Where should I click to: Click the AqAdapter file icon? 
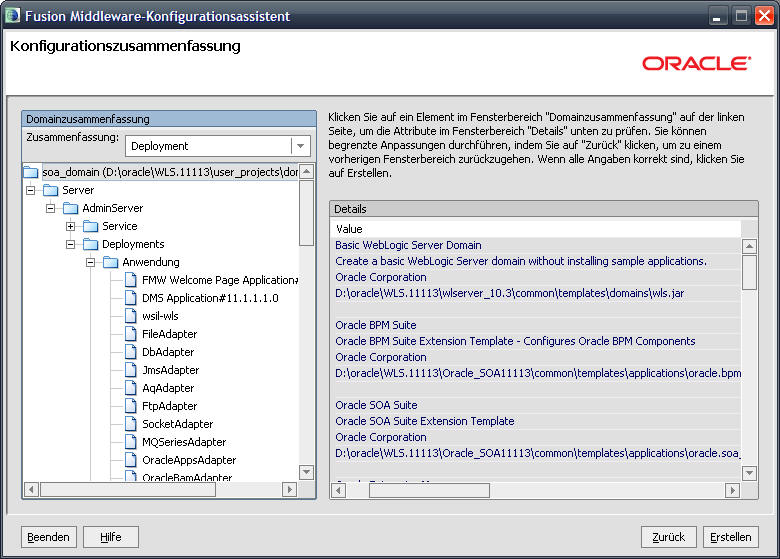131,388
